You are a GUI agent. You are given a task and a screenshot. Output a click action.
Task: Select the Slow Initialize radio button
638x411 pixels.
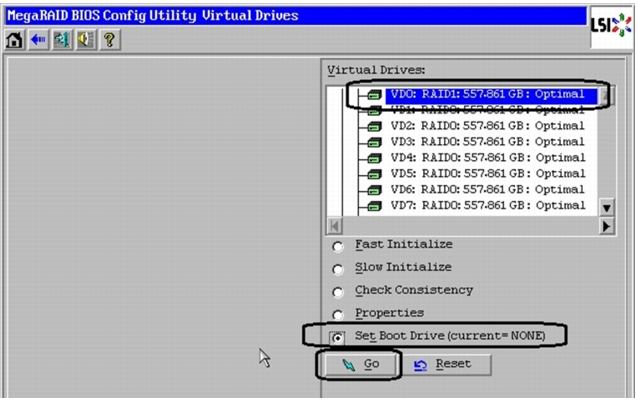pos(337,269)
